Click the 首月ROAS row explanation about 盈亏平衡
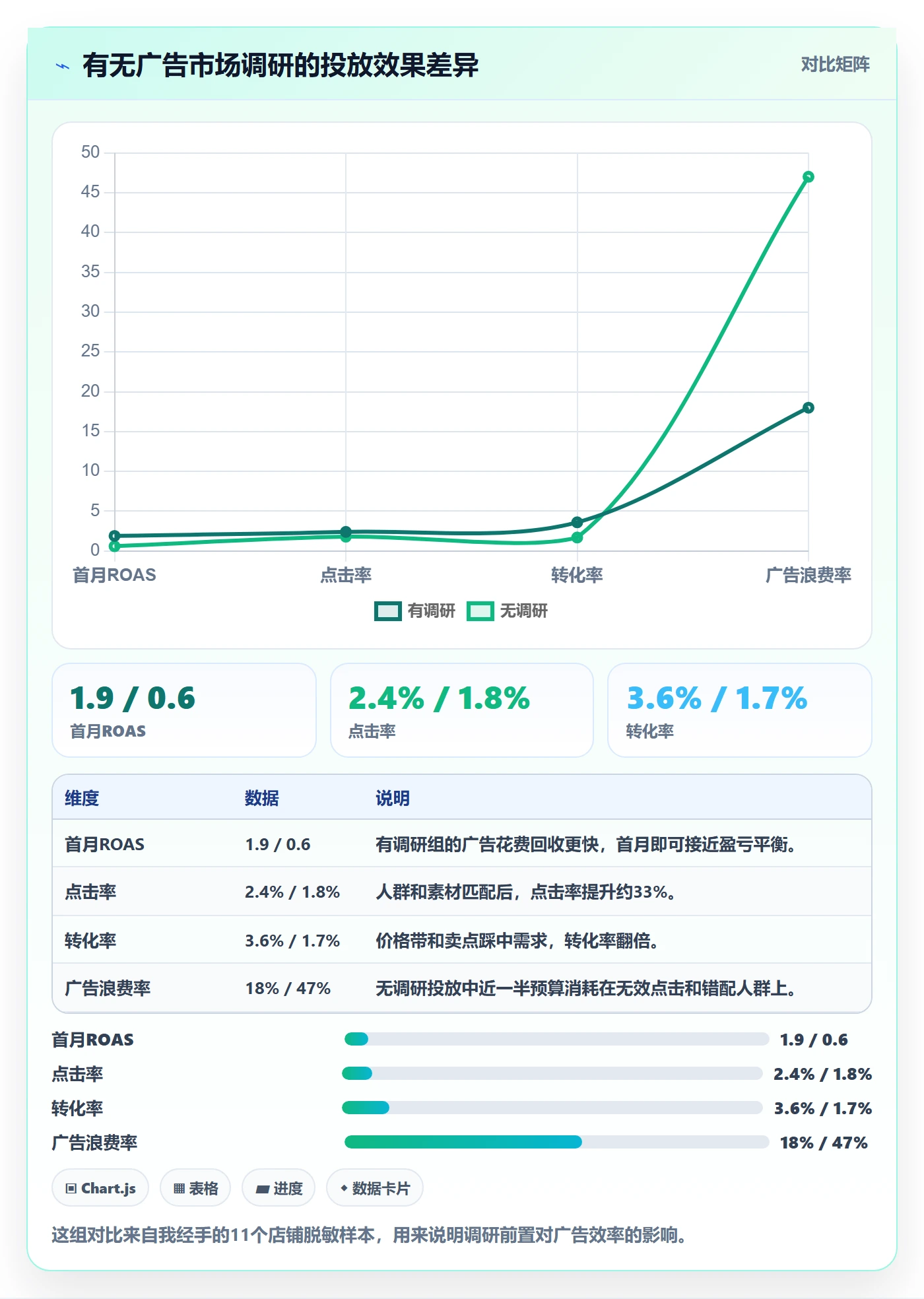924x1299 pixels. point(586,844)
